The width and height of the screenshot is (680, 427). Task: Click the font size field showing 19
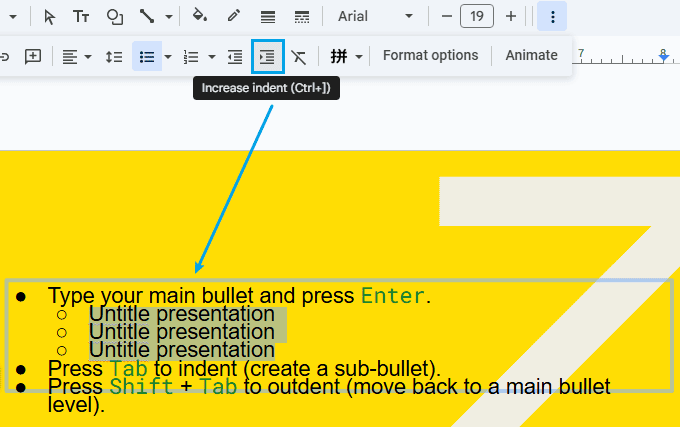pyautogui.click(x=477, y=16)
